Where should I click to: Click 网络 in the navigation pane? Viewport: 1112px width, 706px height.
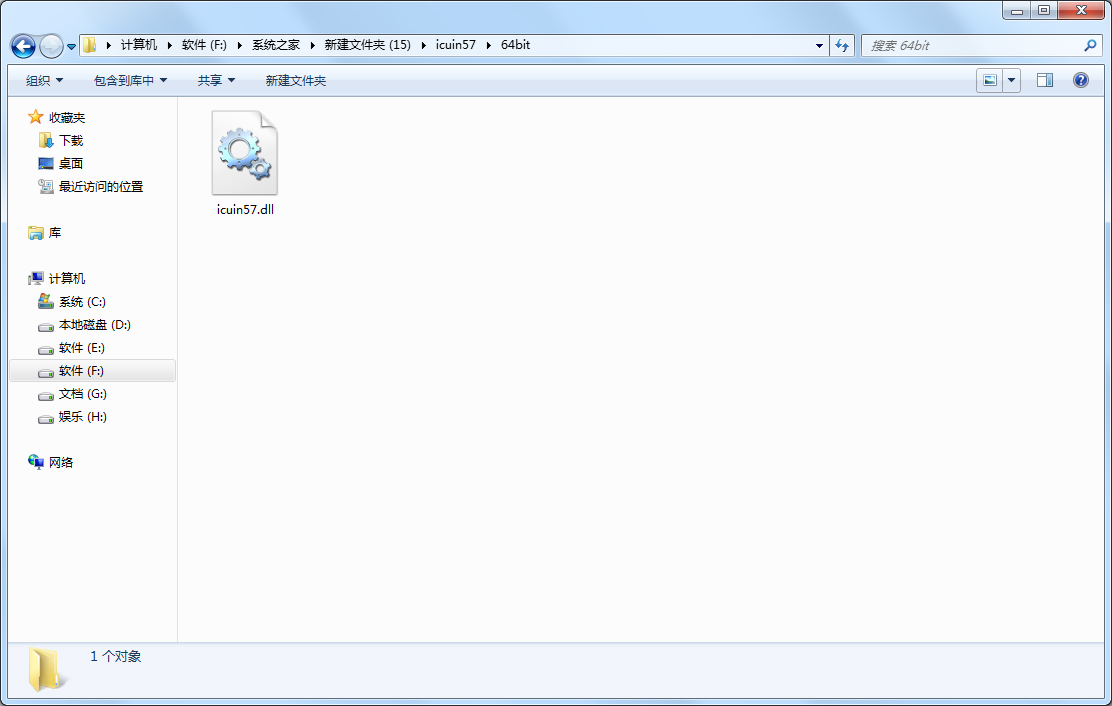tap(61, 463)
